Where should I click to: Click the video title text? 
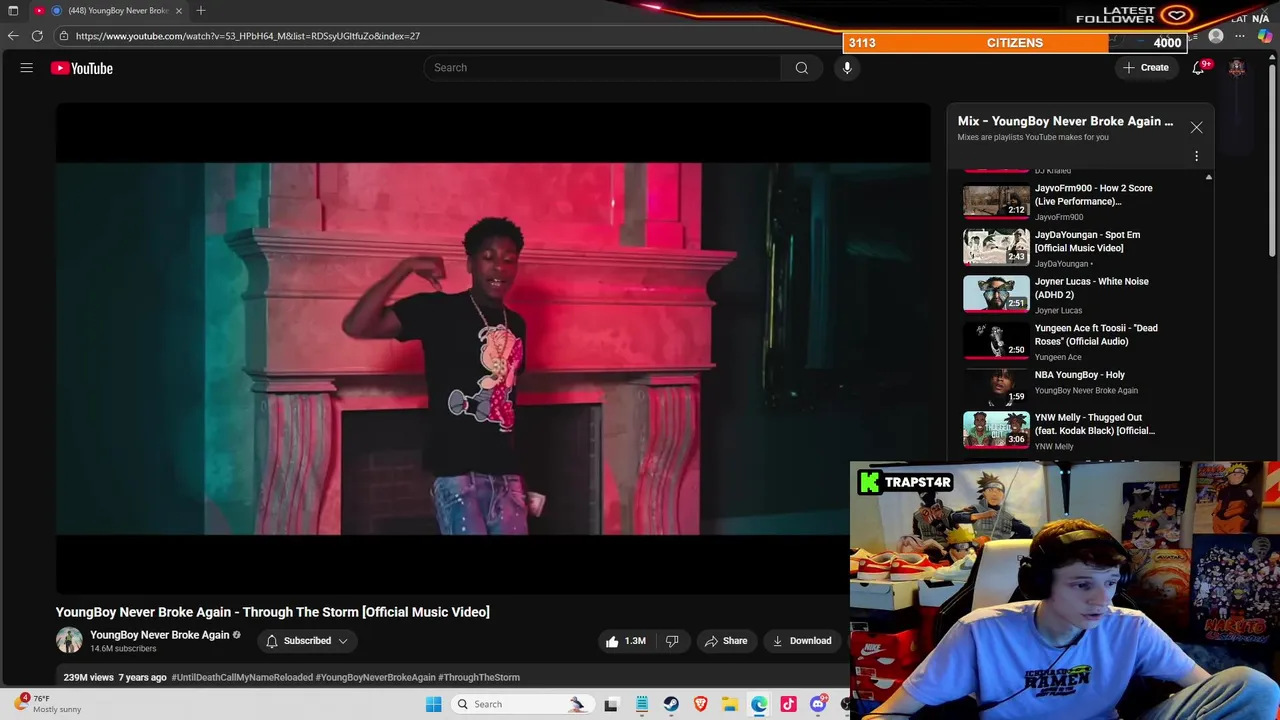[273, 612]
